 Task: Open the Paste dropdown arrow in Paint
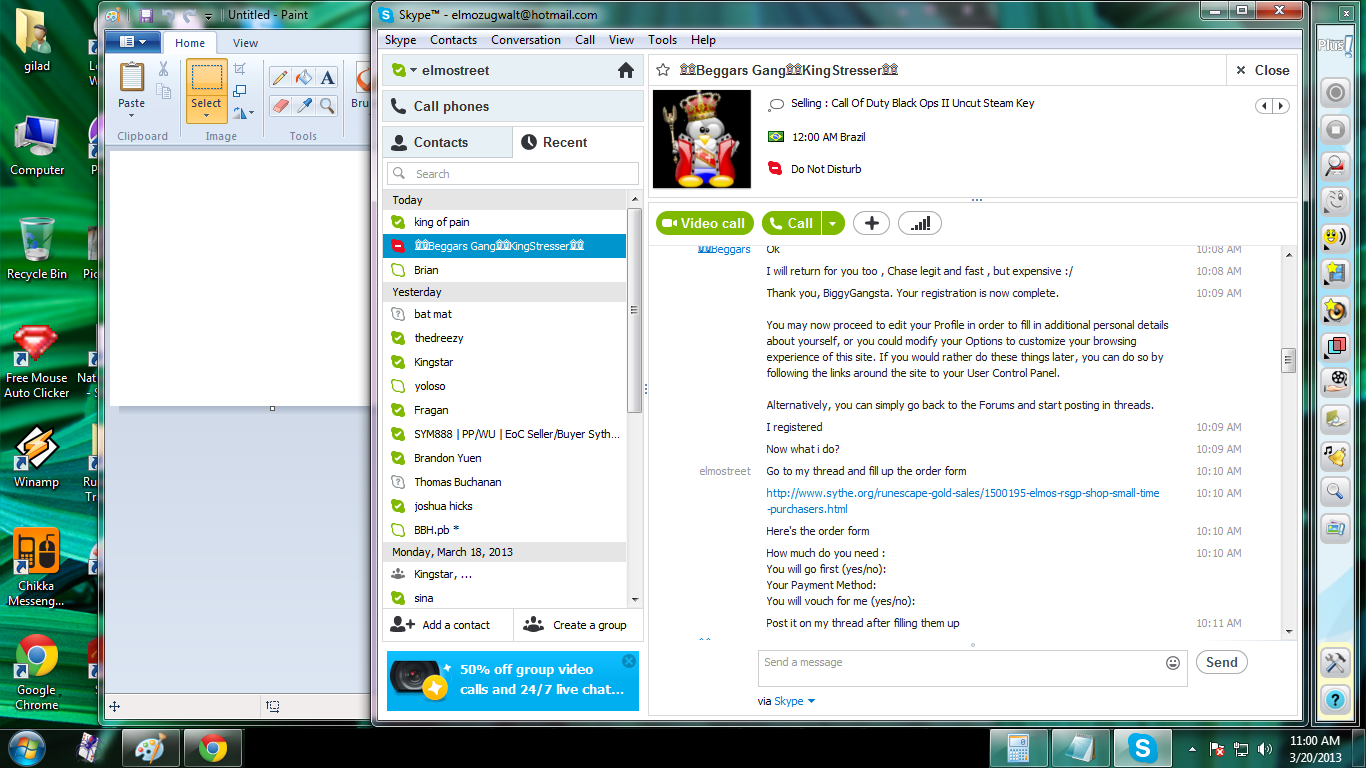click(131, 116)
